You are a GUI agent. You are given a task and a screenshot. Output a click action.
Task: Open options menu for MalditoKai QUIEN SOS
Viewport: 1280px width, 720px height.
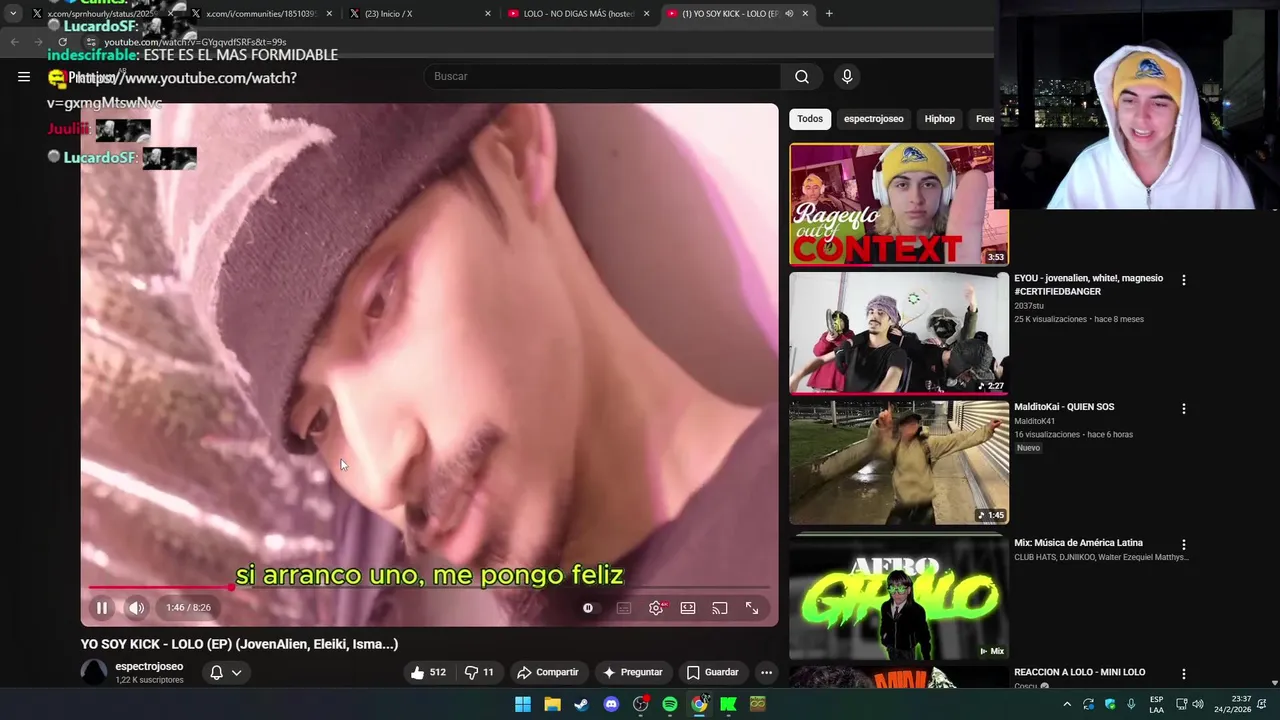(x=1183, y=408)
